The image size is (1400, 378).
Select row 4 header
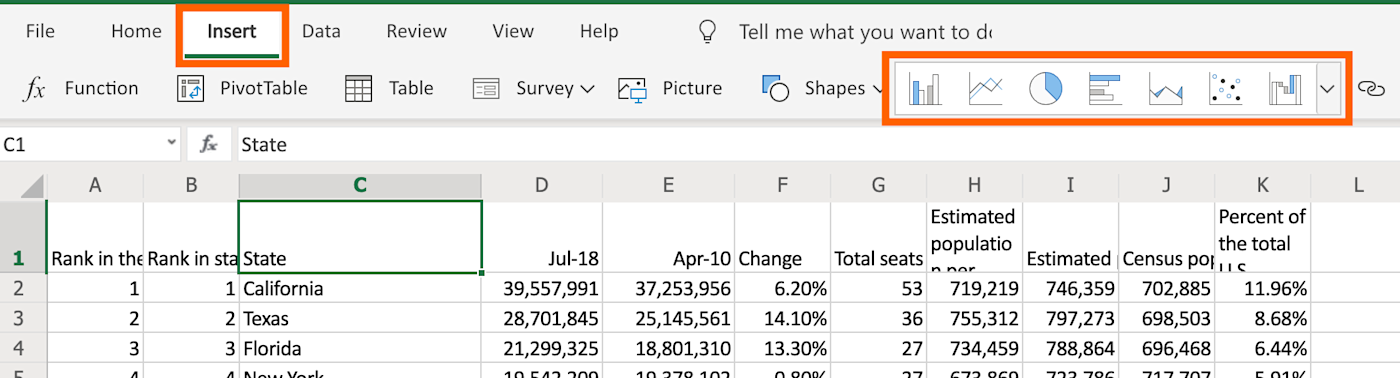(23, 349)
